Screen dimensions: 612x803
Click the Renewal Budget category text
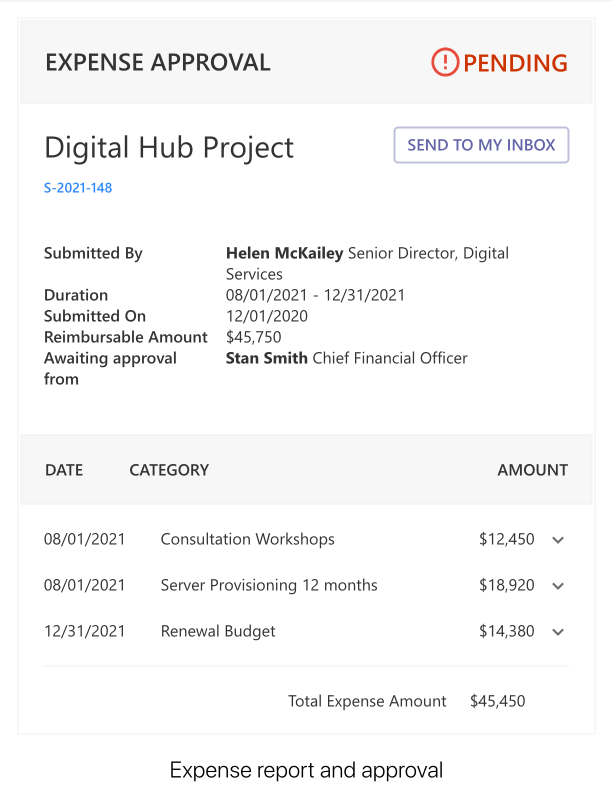point(218,631)
